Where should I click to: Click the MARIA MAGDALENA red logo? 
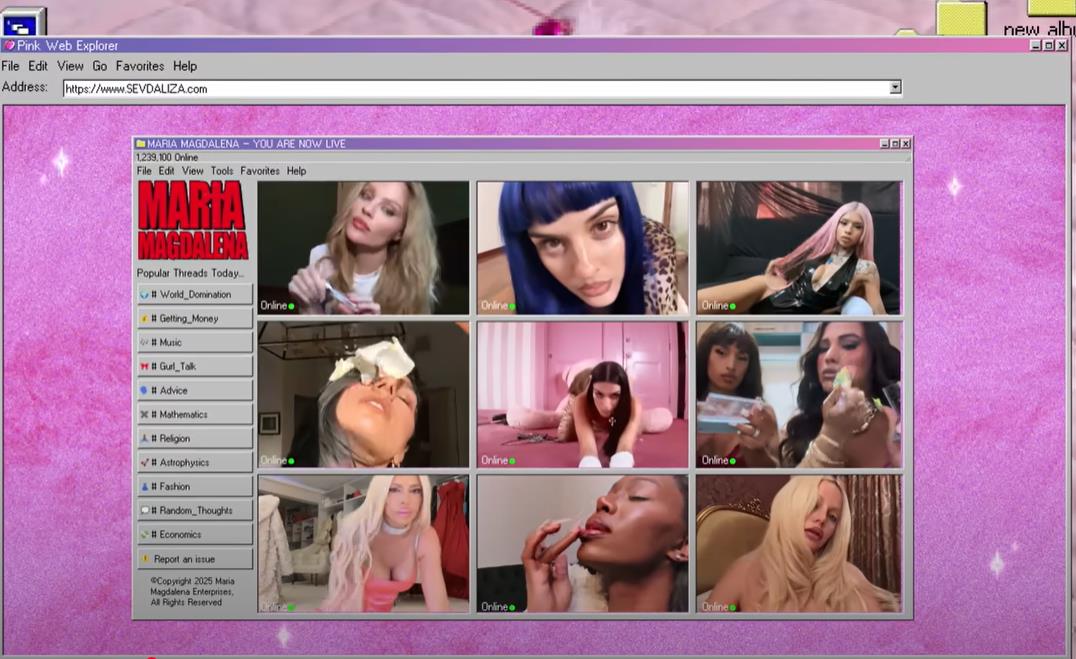click(194, 220)
